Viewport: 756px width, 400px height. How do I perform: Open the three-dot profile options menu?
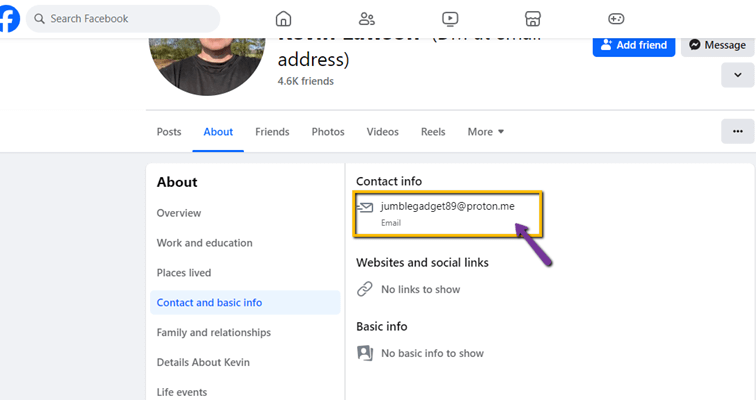(737, 131)
